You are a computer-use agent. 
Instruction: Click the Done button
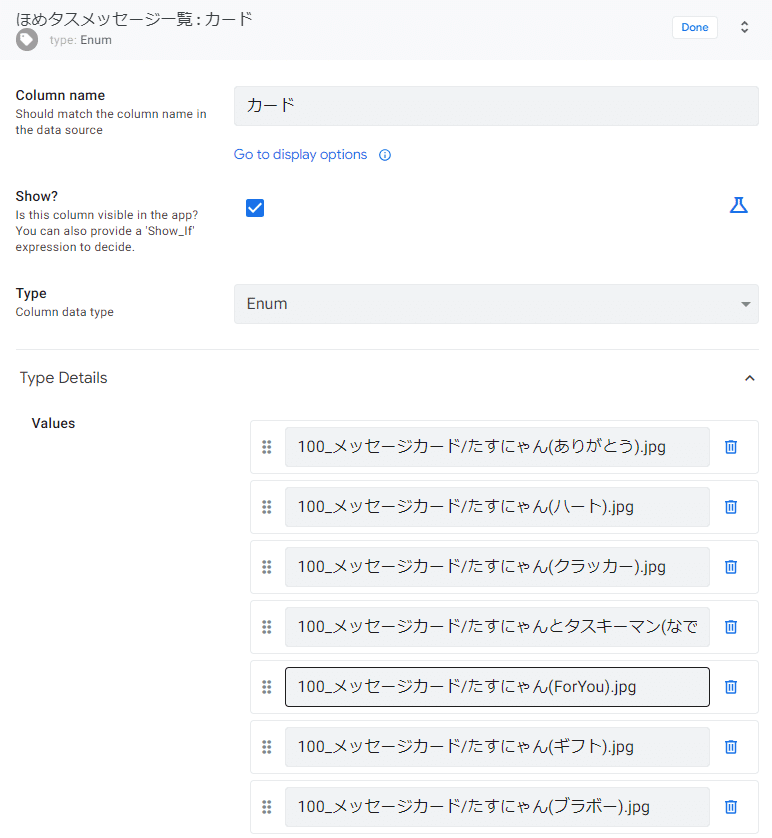[x=695, y=27]
